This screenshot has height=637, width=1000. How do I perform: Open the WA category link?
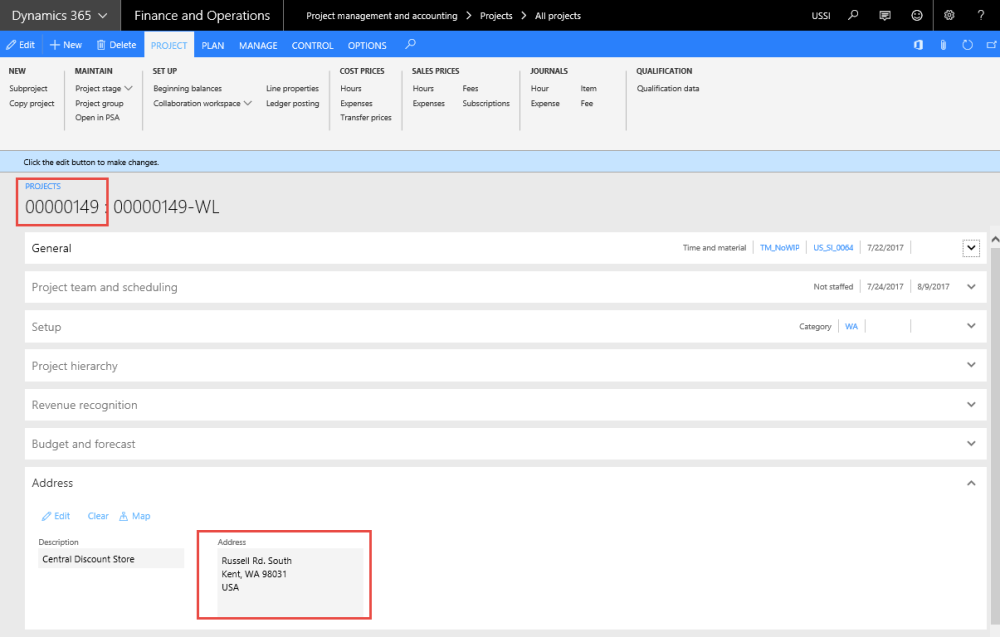[851, 326]
